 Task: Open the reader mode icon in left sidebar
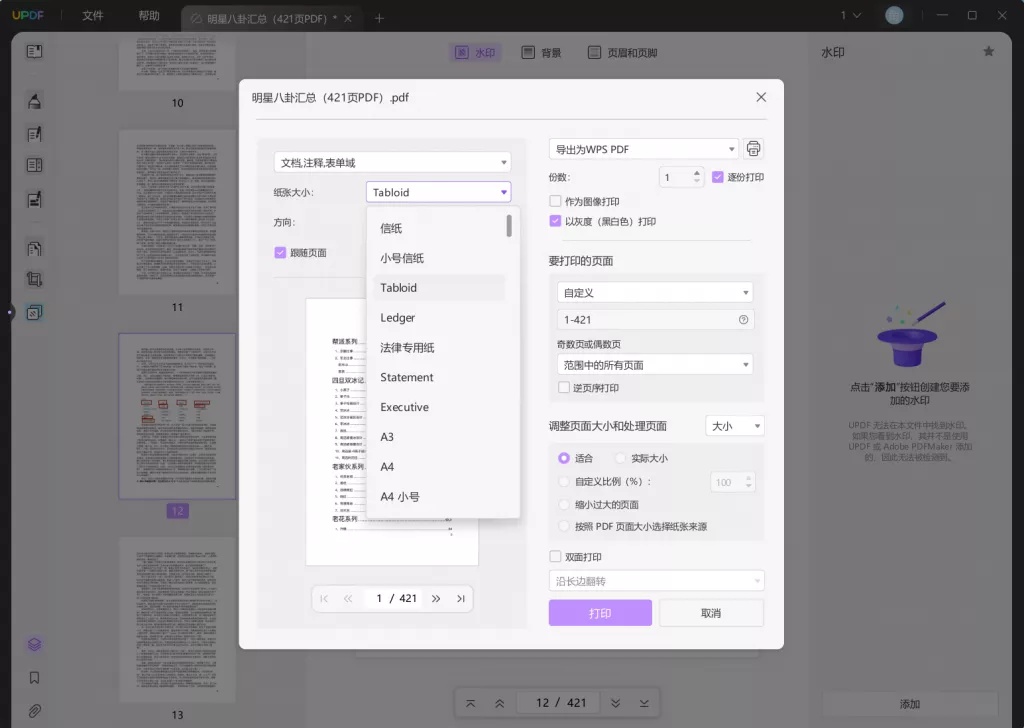pyautogui.click(x=34, y=52)
